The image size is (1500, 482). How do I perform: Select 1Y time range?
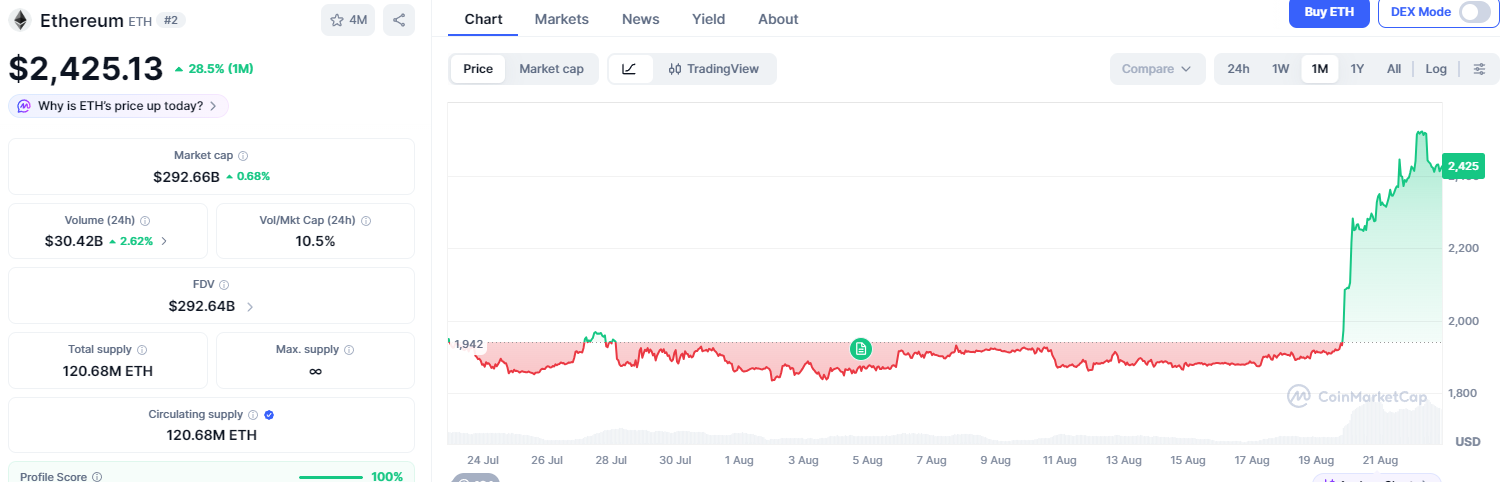pyautogui.click(x=1357, y=69)
